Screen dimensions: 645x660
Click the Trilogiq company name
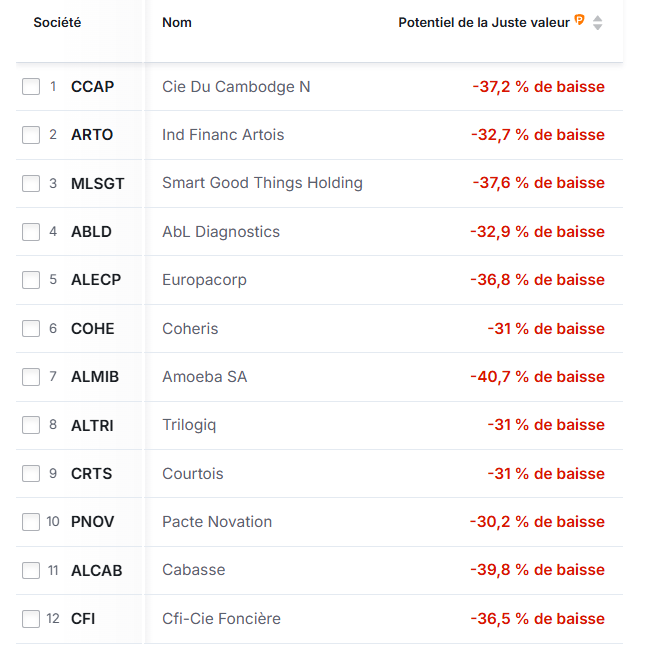189,425
